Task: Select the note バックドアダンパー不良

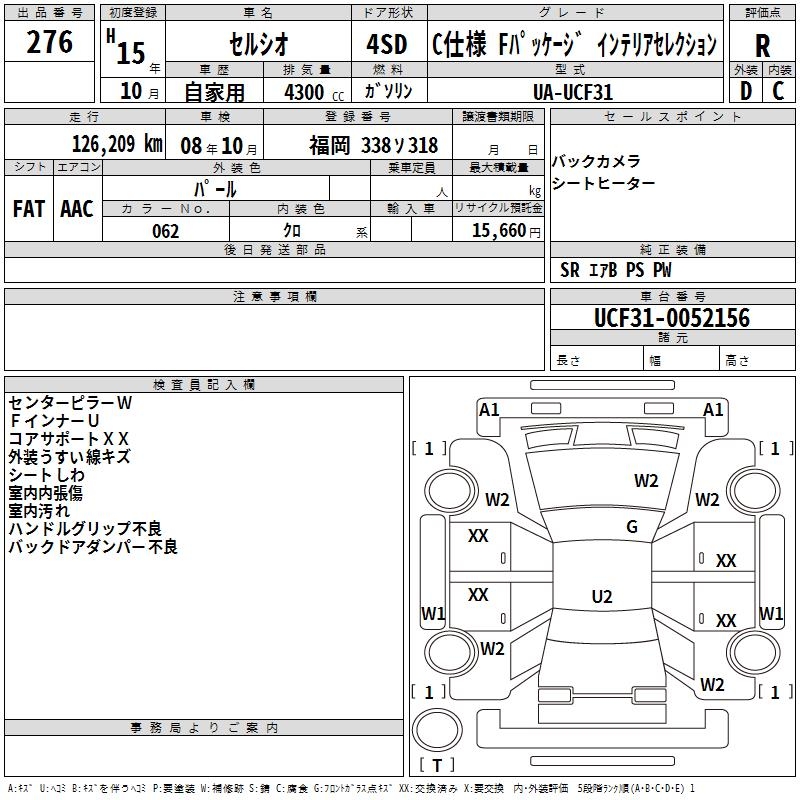Action: (93, 546)
